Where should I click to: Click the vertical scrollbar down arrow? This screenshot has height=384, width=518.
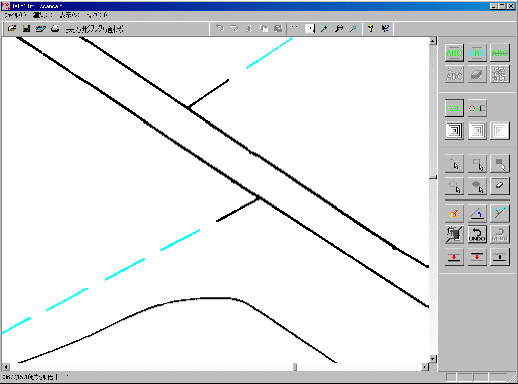(432, 359)
